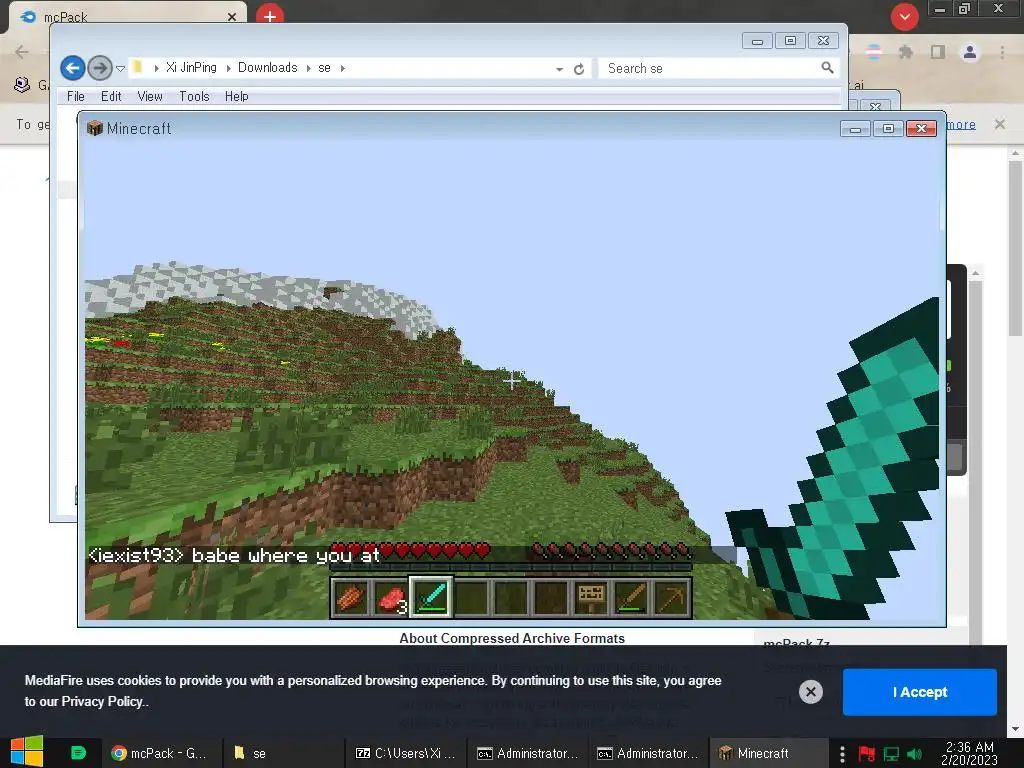Viewport: 1024px width, 768px height.
Task: Open the green chat app taskbar icon
Action: tap(78, 753)
